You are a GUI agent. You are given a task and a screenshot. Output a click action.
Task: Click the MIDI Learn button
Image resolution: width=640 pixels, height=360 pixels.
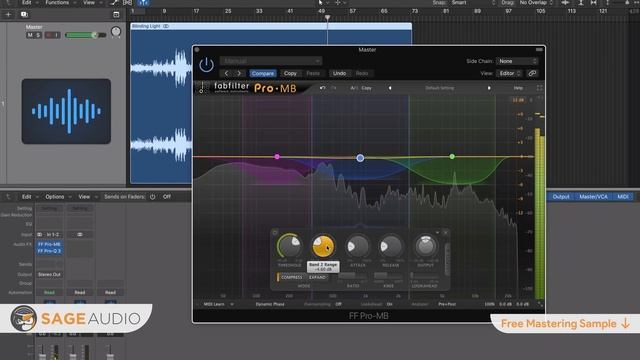click(214, 304)
